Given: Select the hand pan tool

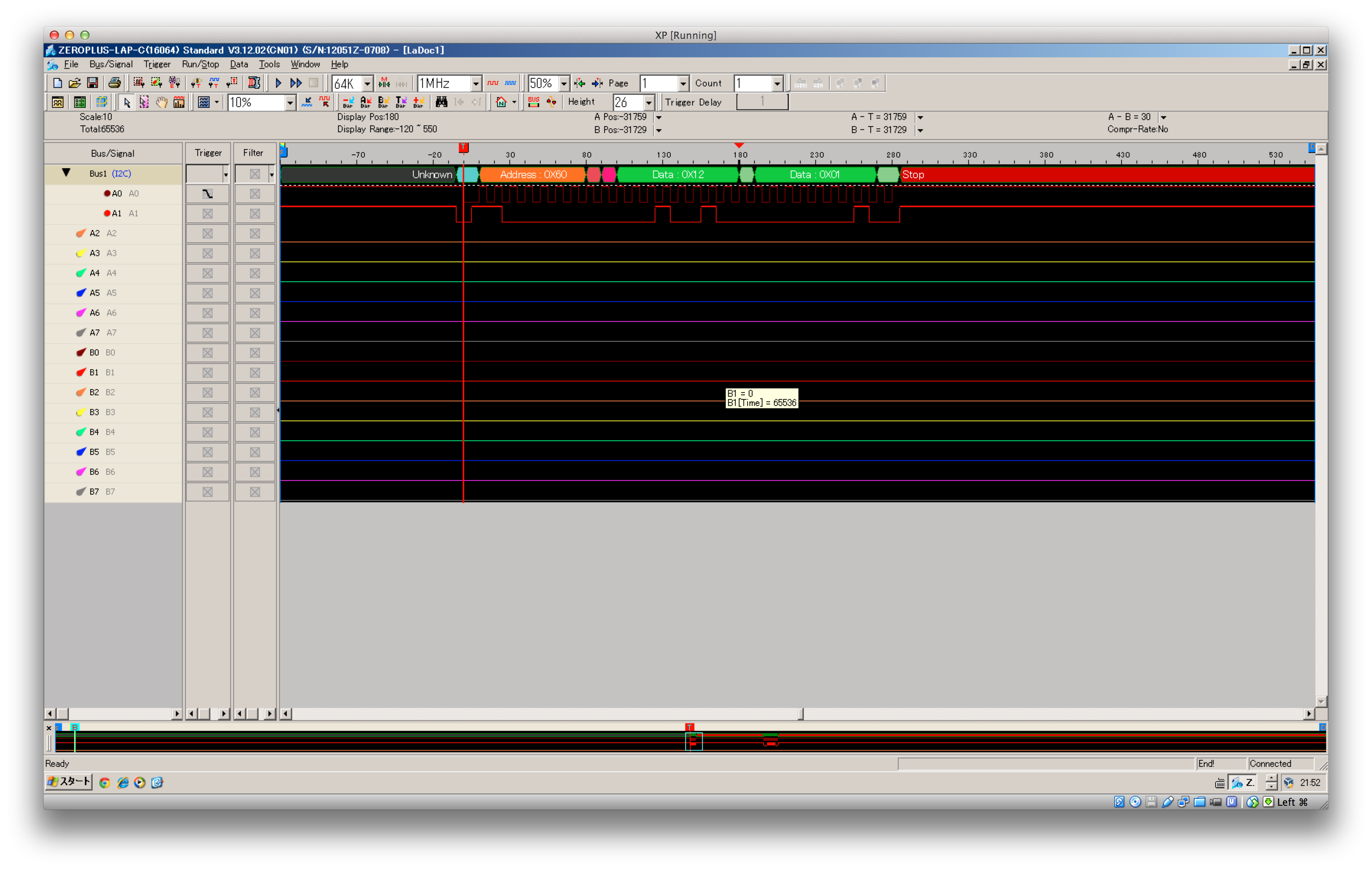Looking at the screenshot, I should point(162,102).
